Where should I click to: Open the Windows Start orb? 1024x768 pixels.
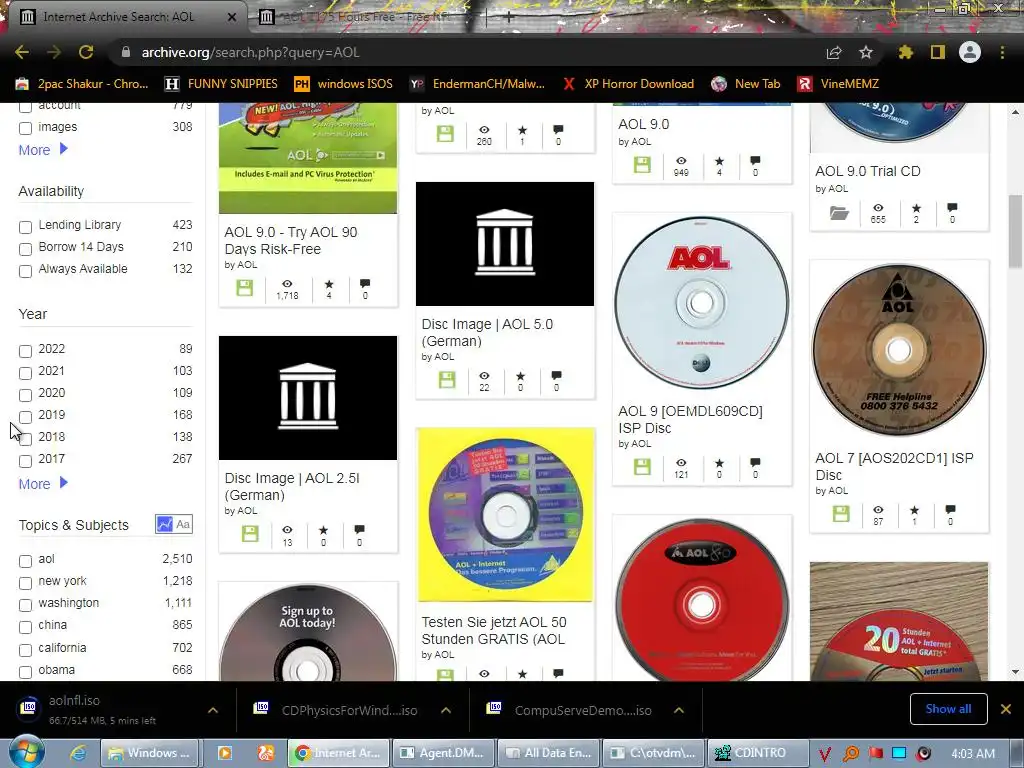tap(26, 752)
